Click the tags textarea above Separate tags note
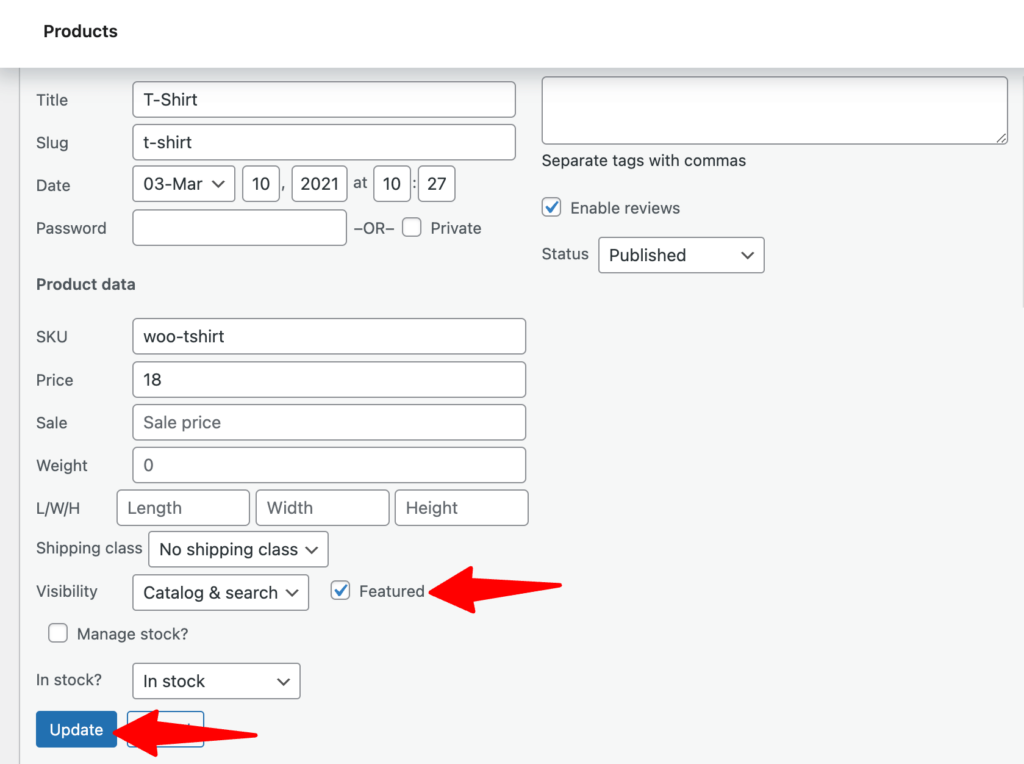The height and width of the screenshot is (764, 1024). click(775, 108)
